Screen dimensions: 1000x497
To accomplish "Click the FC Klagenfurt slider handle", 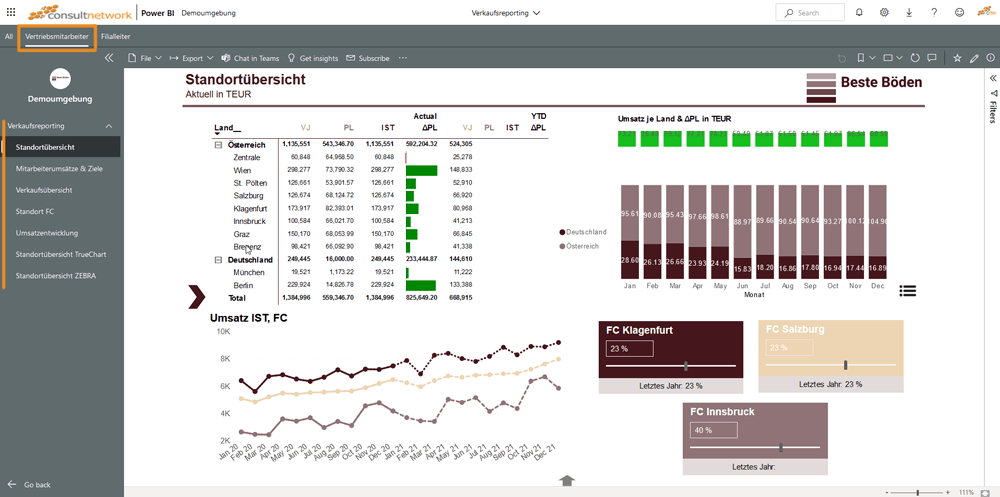I will click(x=685, y=366).
